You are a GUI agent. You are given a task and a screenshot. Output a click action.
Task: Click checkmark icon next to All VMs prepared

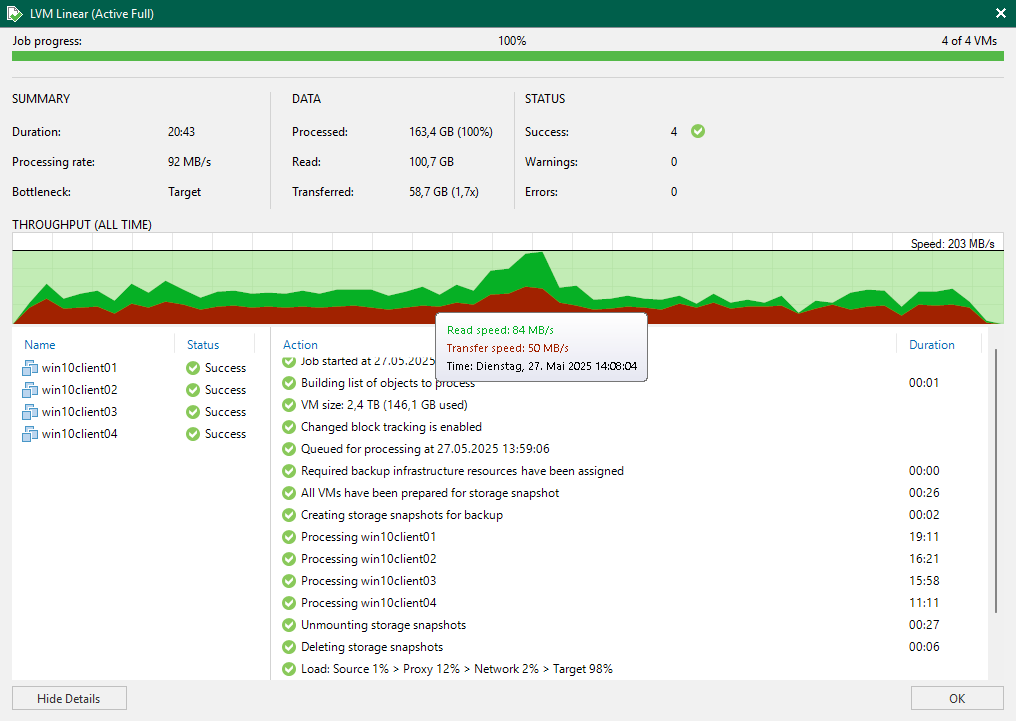289,493
